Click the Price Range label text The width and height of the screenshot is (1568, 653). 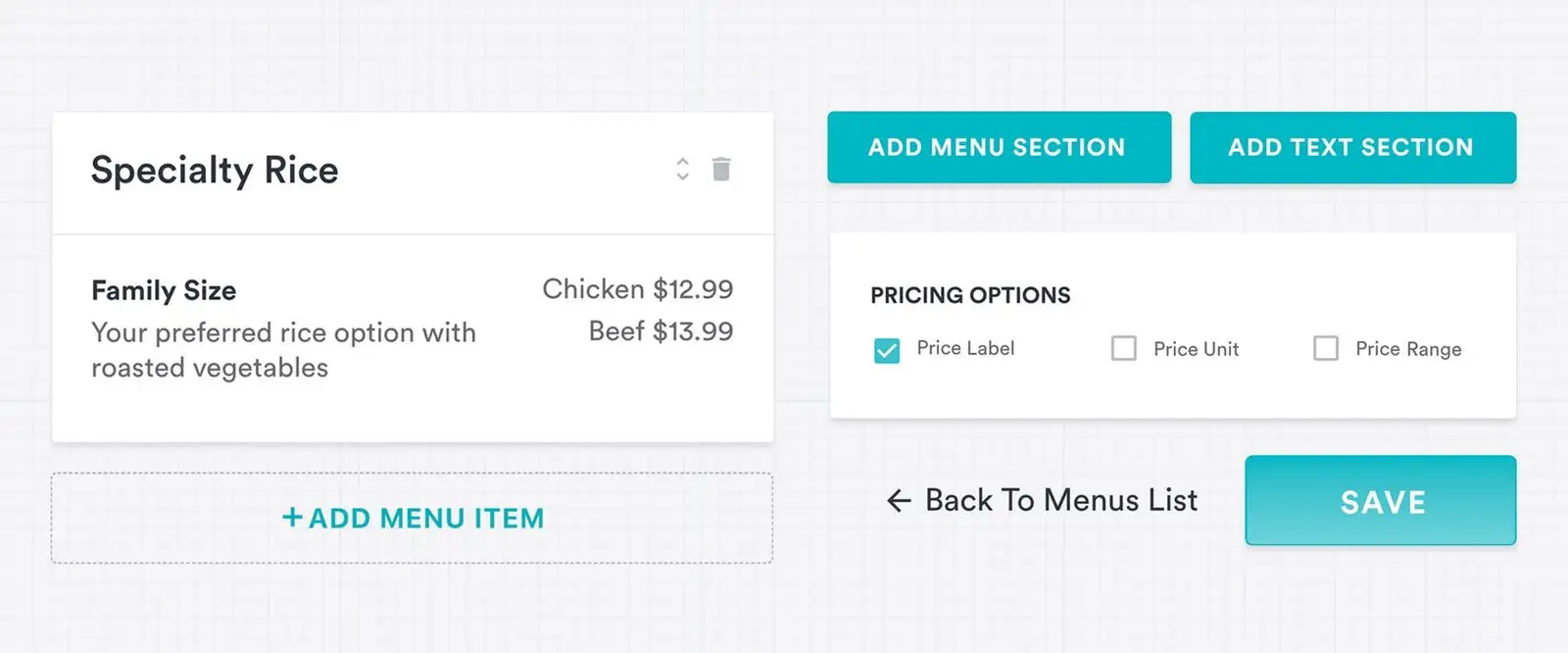pyautogui.click(x=1408, y=349)
